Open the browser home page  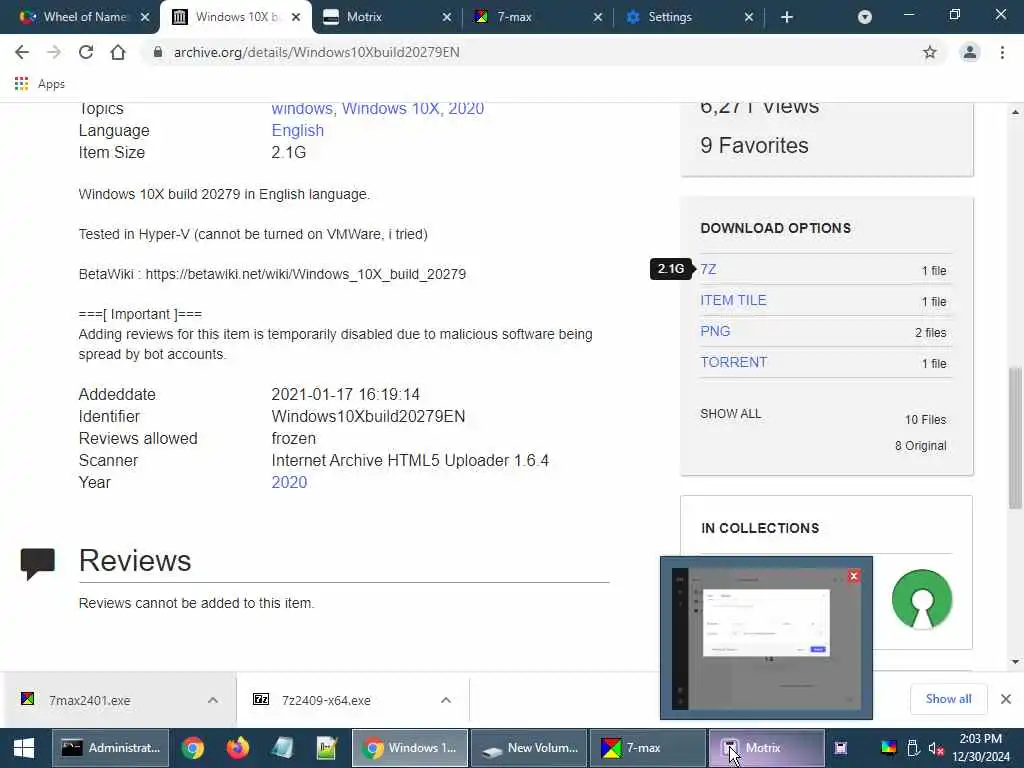[118, 52]
